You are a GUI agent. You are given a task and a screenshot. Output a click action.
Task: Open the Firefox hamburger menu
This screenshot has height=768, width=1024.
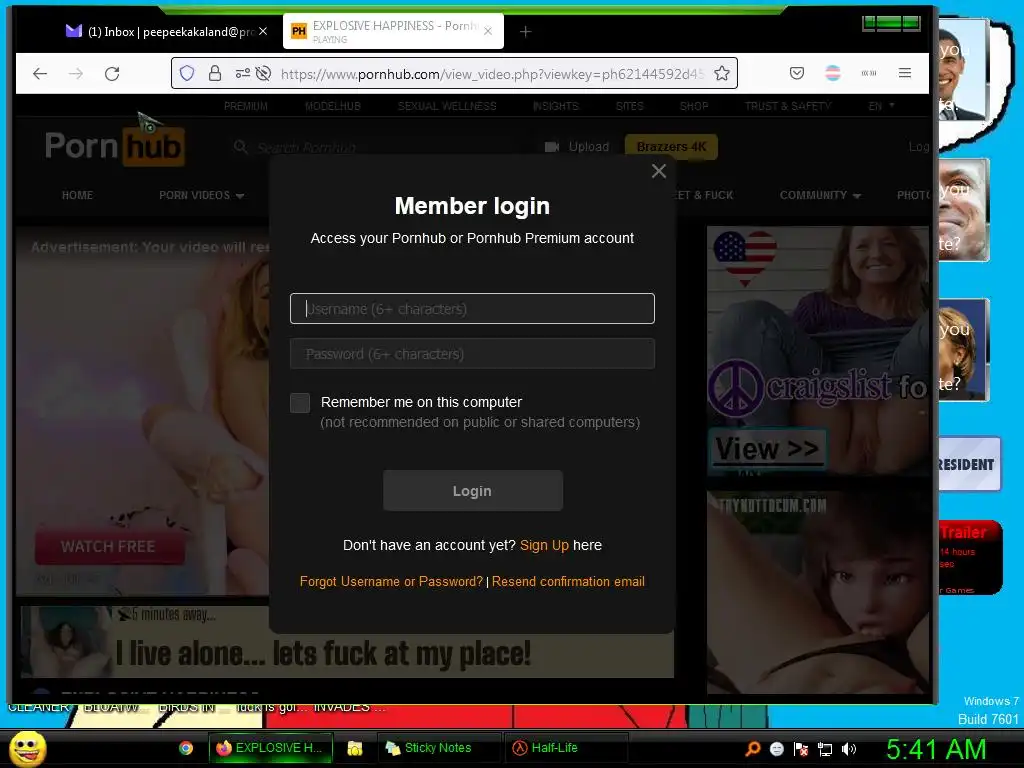(905, 73)
